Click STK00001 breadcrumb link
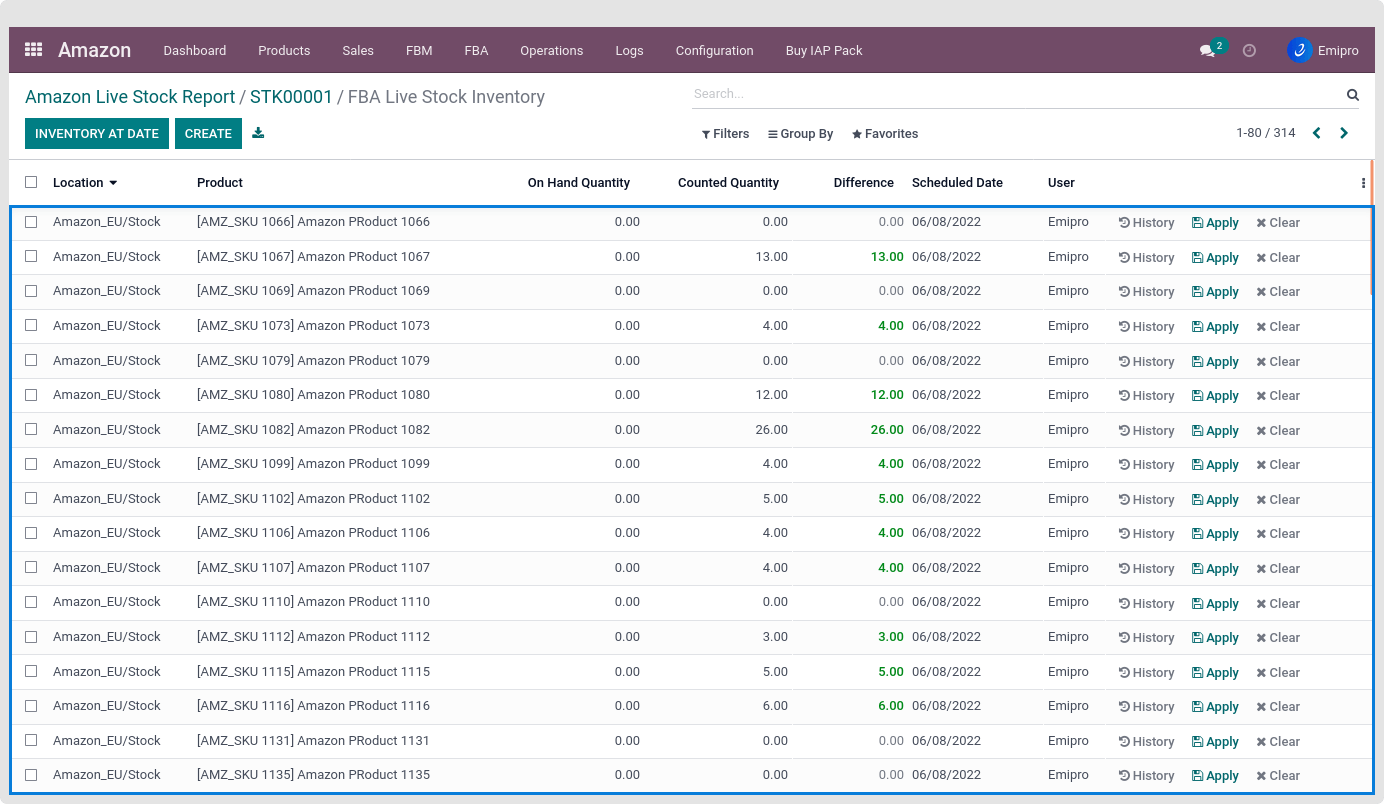The image size is (1384, 804). coord(291,97)
